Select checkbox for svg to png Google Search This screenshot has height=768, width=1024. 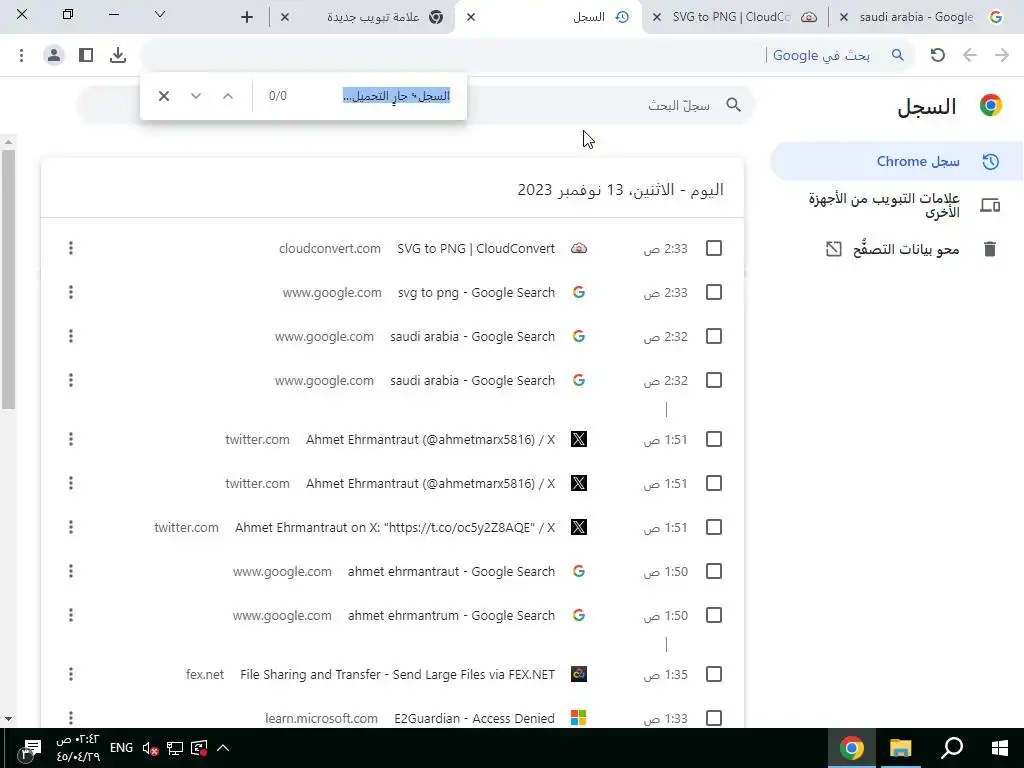coord(714,292)
